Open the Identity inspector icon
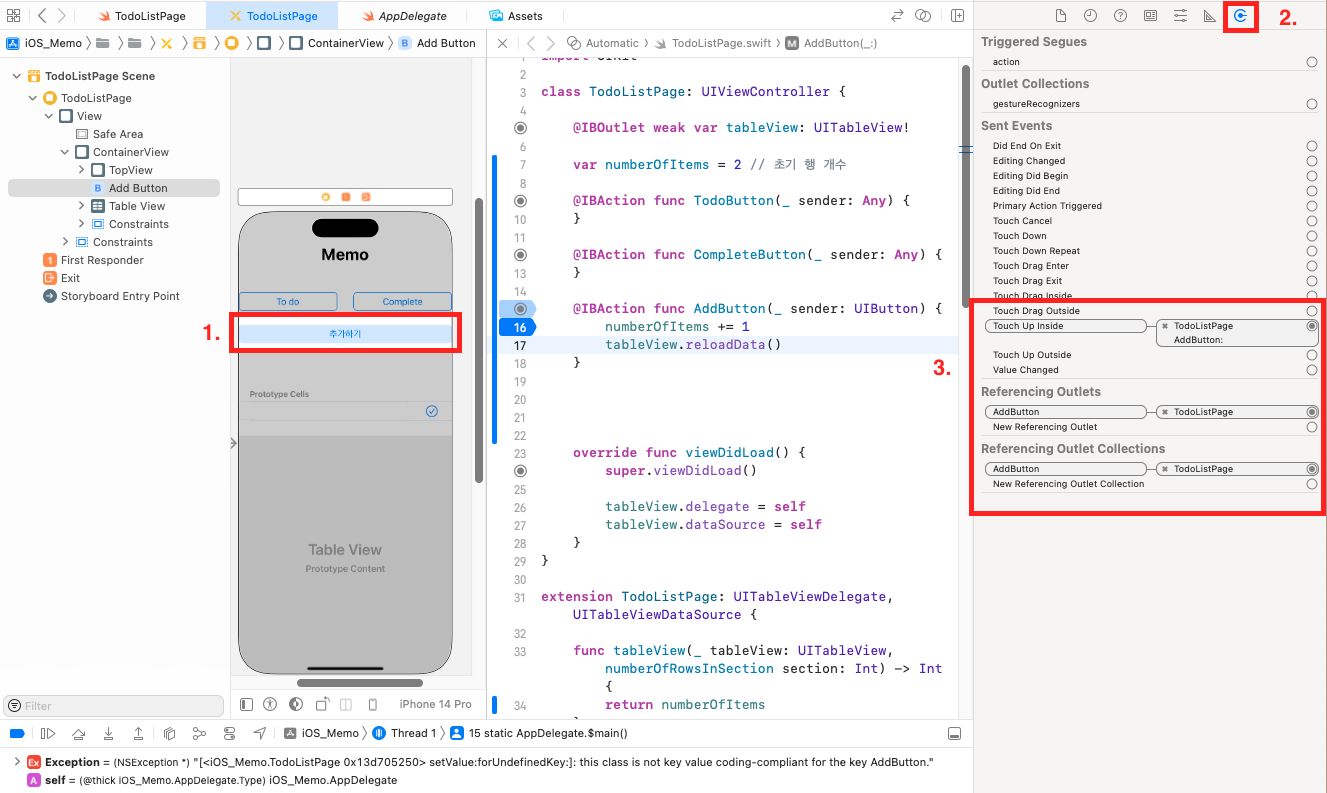Screen dimensions: 1327x793 (x=1150, y=16)
